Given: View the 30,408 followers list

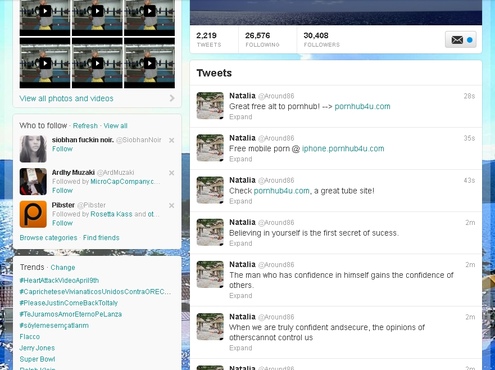Looking at the screenshot, I should 322,39.
